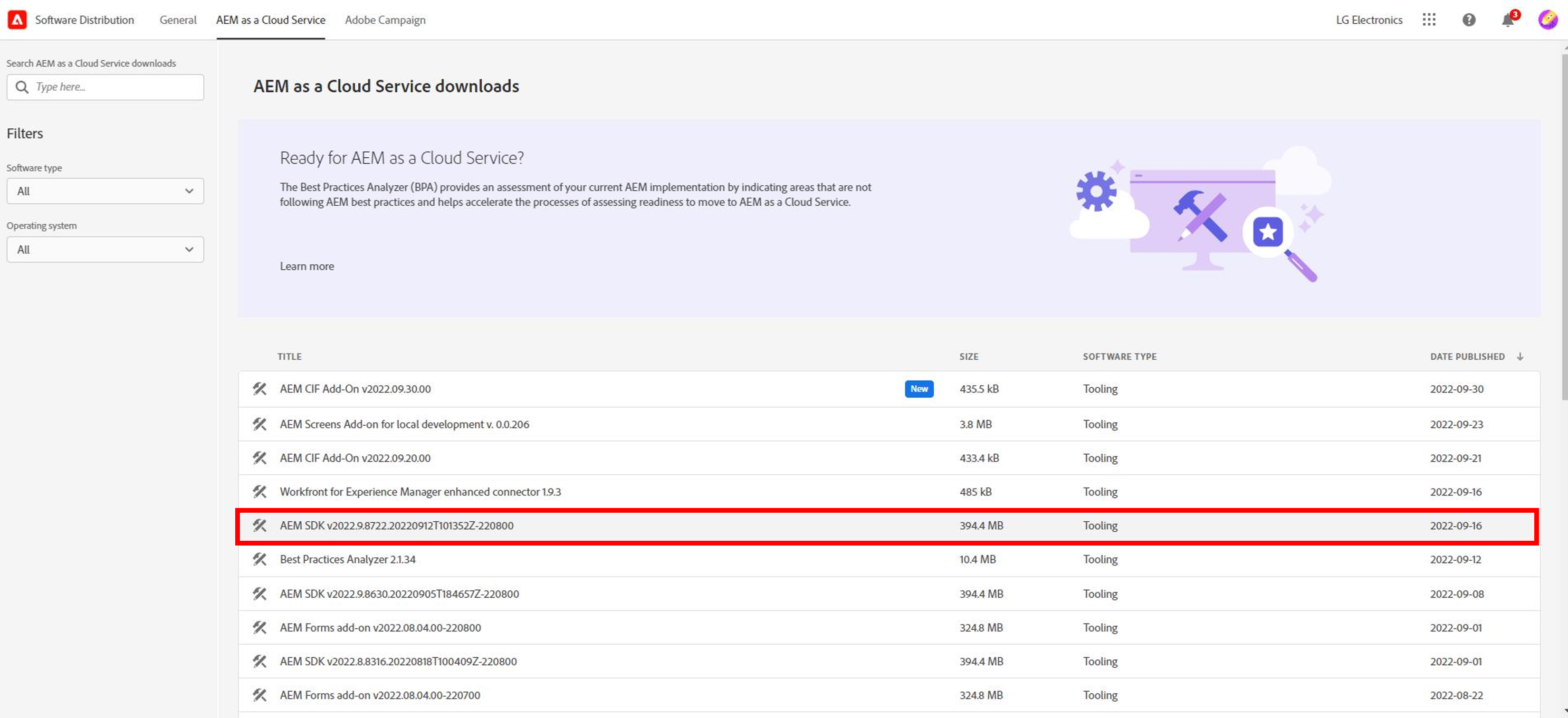Screen dimensions: 1568x718
Task: Click the search magnifier icon
Action: (22, 87)
